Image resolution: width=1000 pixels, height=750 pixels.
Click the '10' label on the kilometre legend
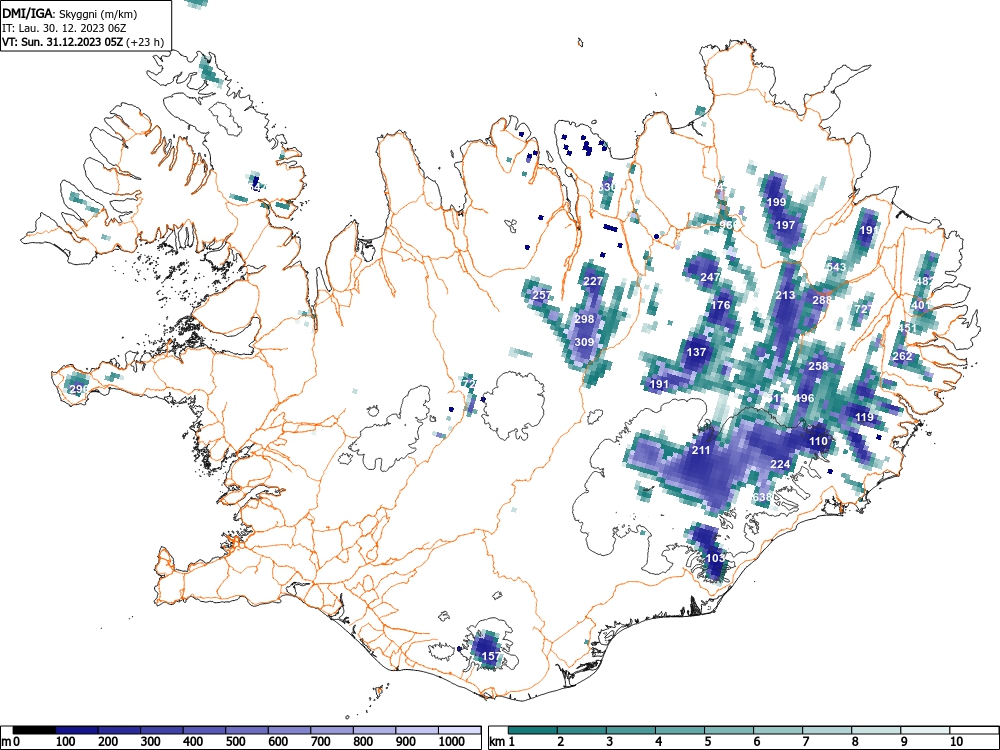point(956,742)
